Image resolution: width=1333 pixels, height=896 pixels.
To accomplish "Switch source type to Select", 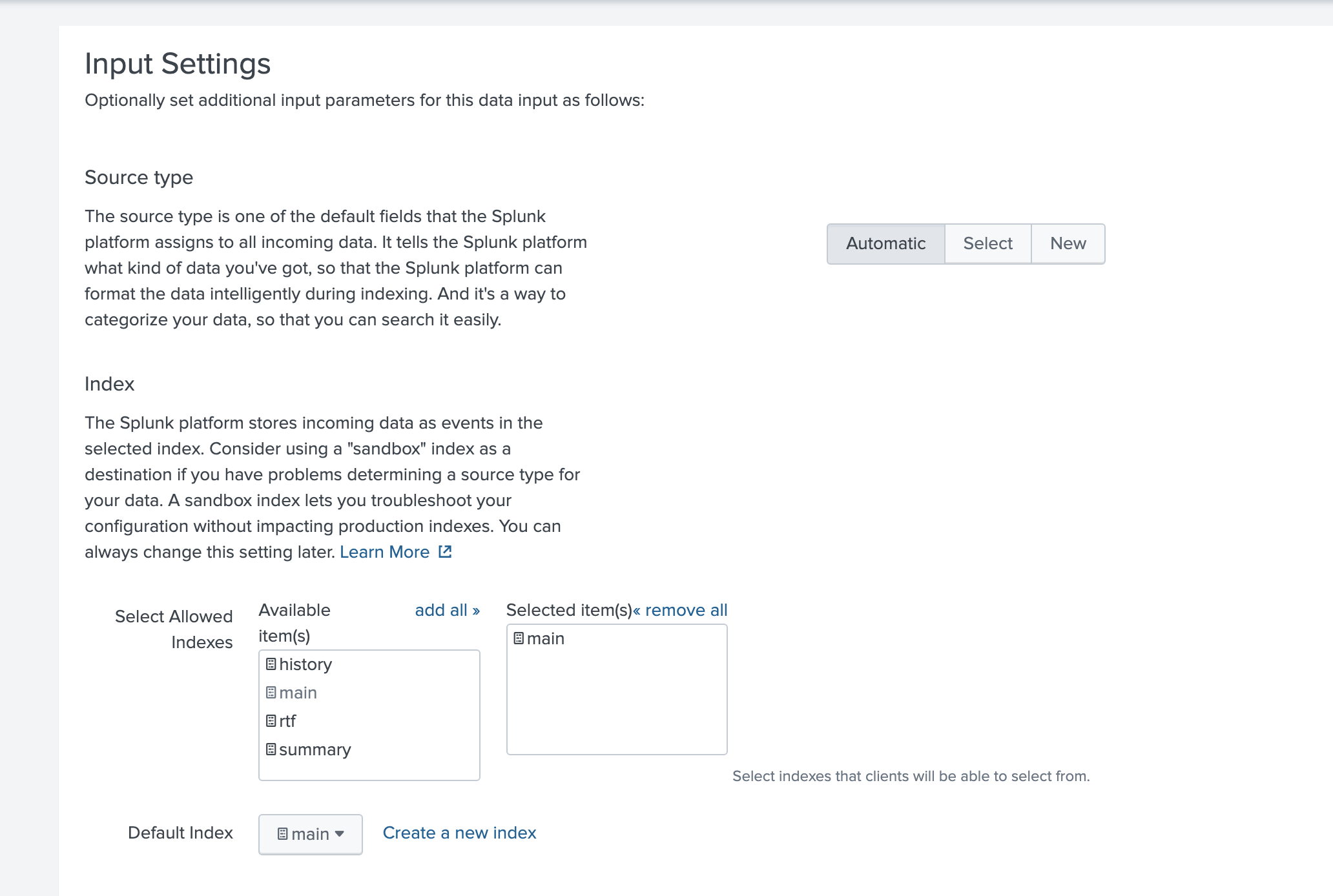I will 987,243.
